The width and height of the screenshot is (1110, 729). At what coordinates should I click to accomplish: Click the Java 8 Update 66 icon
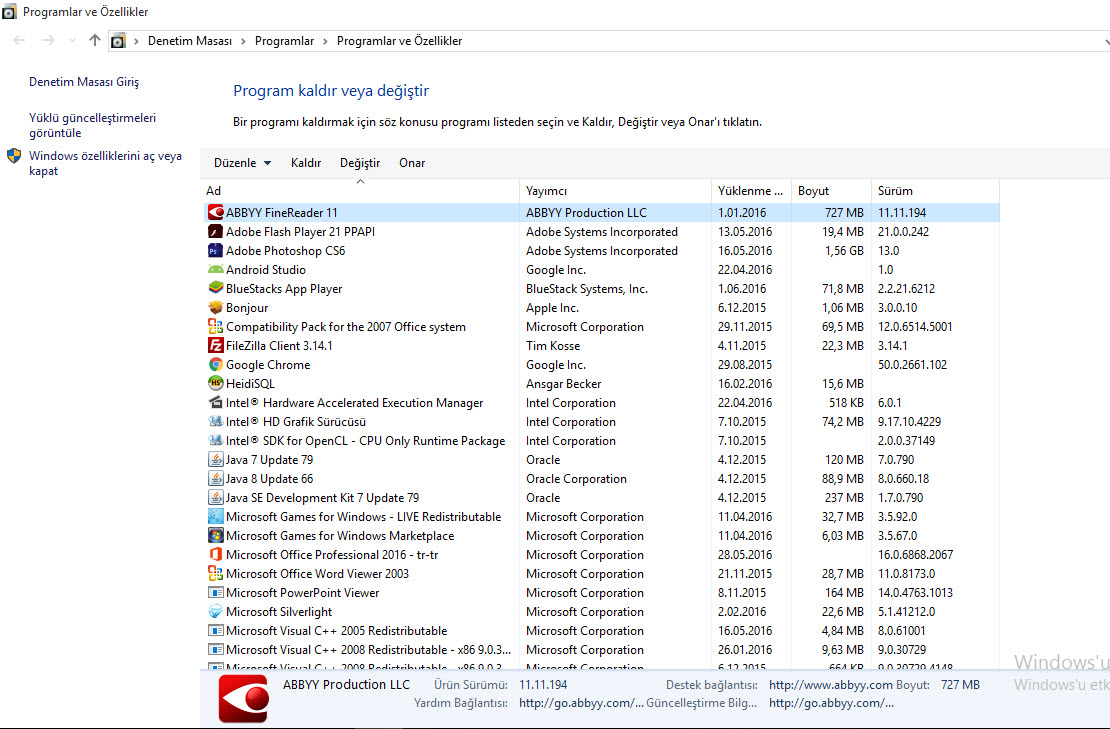(215, 478)
